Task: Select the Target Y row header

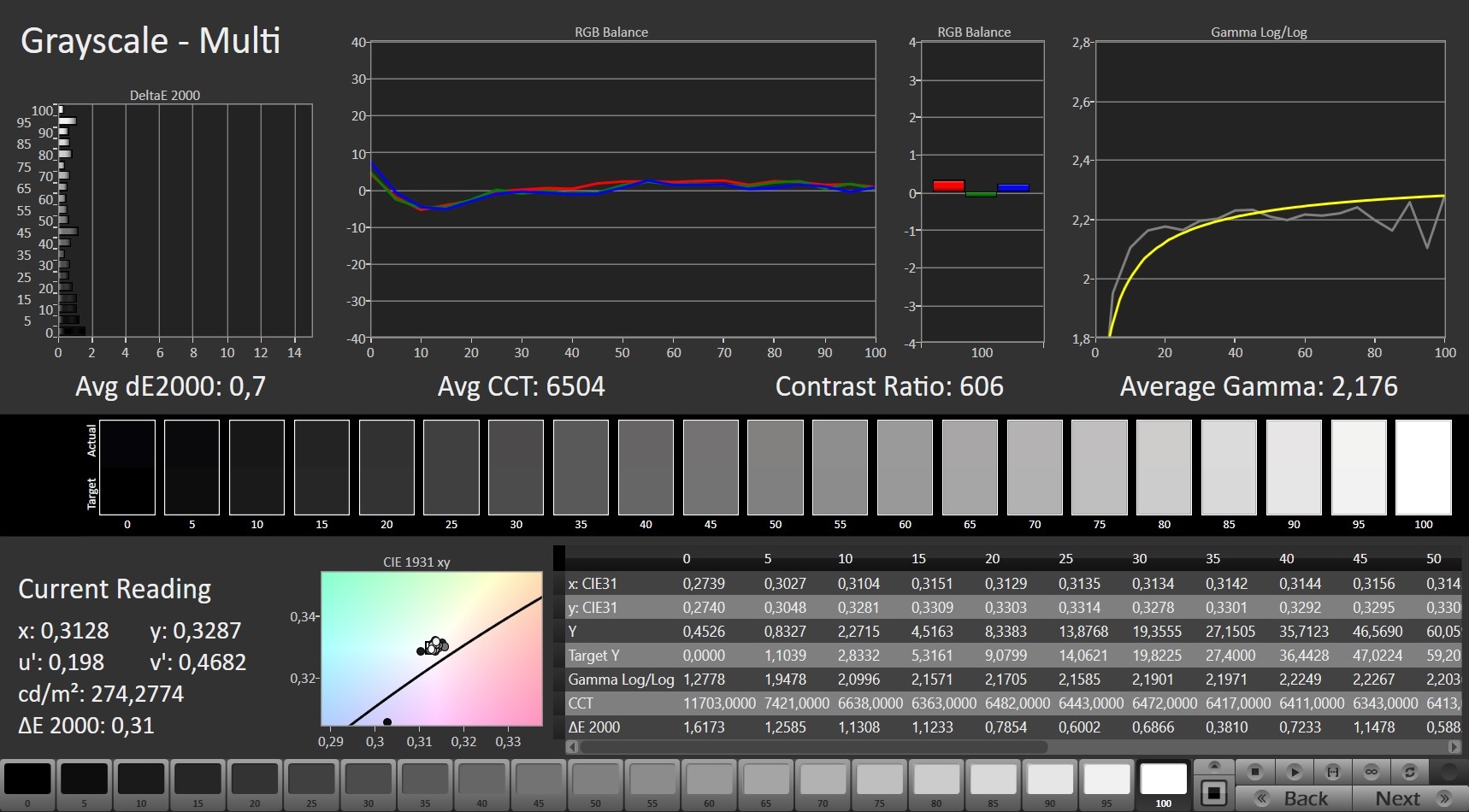Action: 594,656
